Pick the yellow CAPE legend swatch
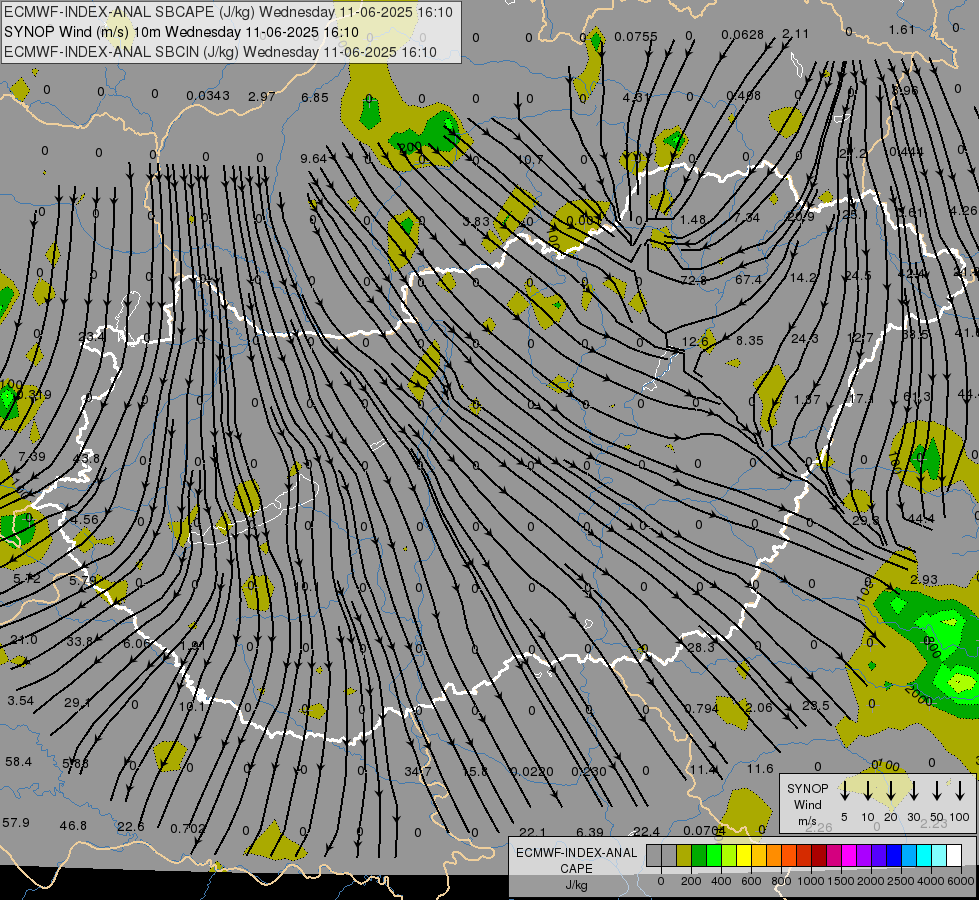 pyautogui.click(x=744, y=856)
